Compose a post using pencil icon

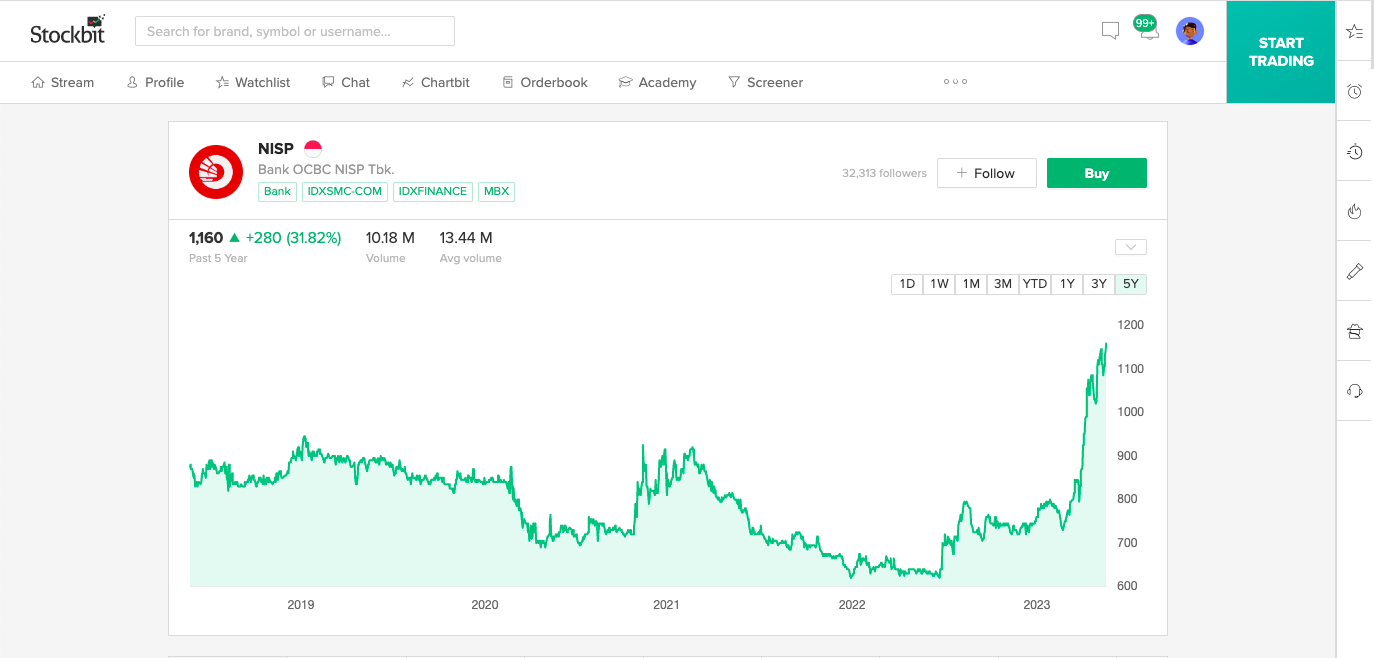(1354, 271)
